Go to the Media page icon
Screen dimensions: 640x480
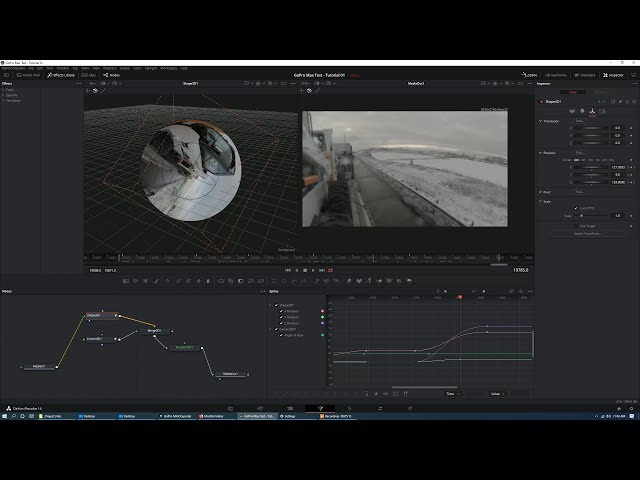230,408
